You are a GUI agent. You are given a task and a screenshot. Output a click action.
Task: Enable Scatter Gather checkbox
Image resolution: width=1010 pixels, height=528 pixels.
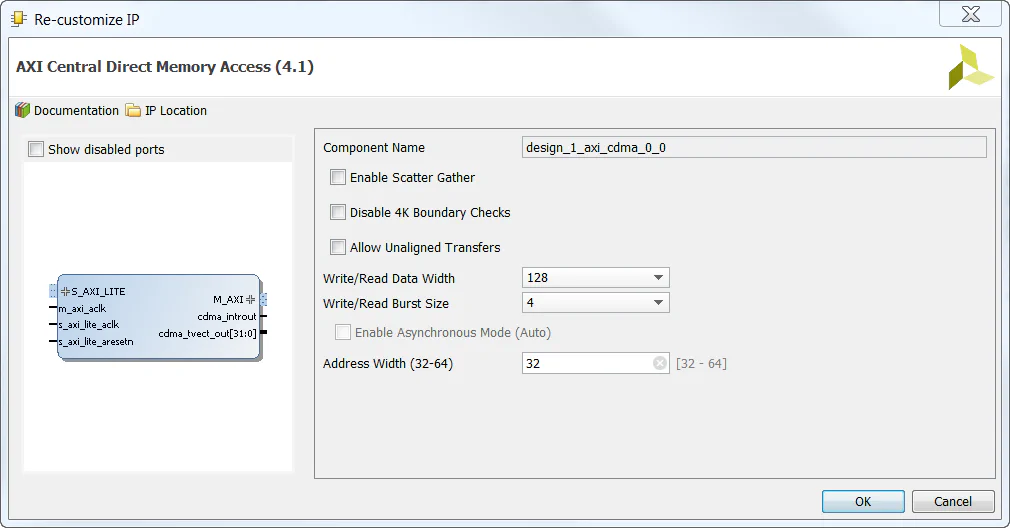338,177
